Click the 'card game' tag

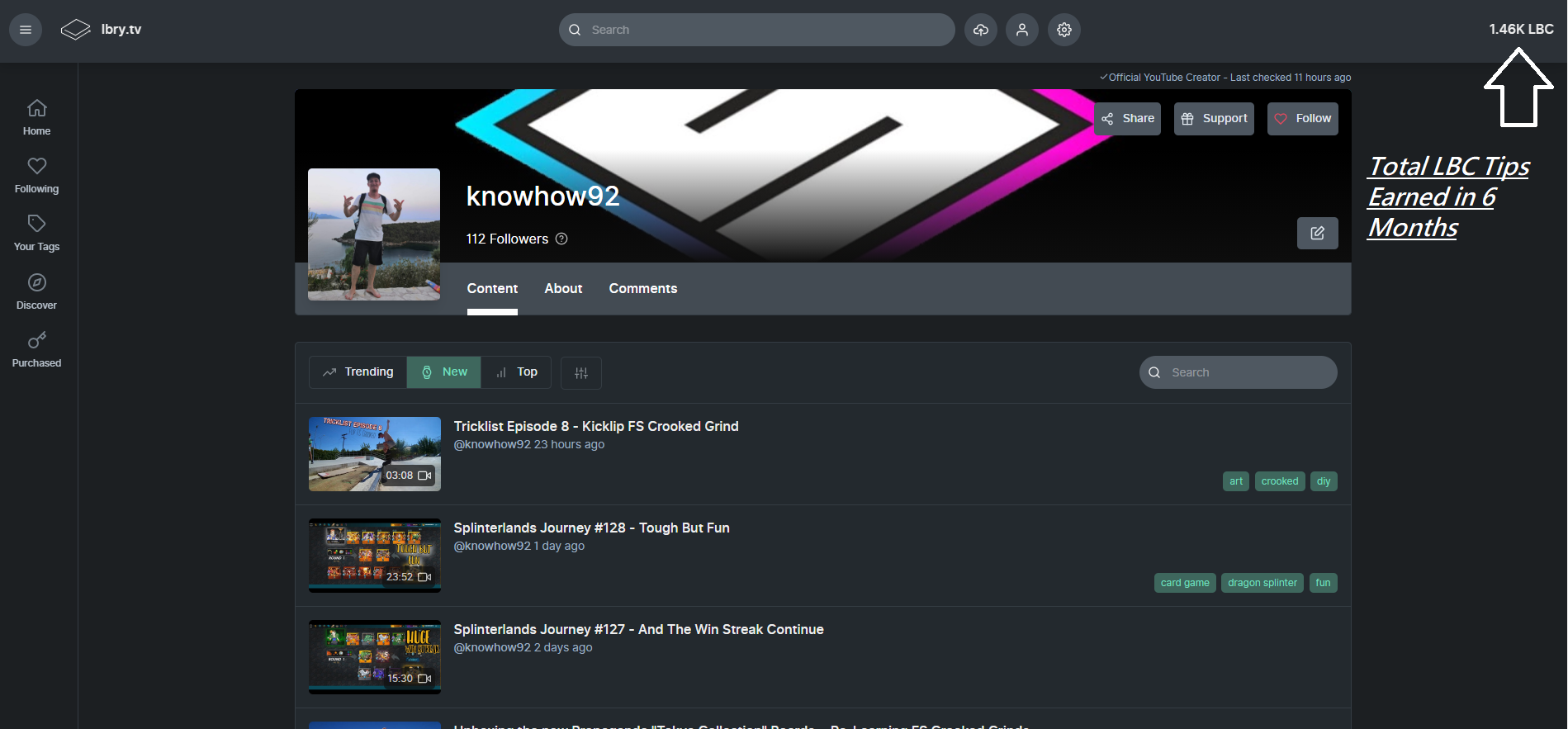[1185, 583]
